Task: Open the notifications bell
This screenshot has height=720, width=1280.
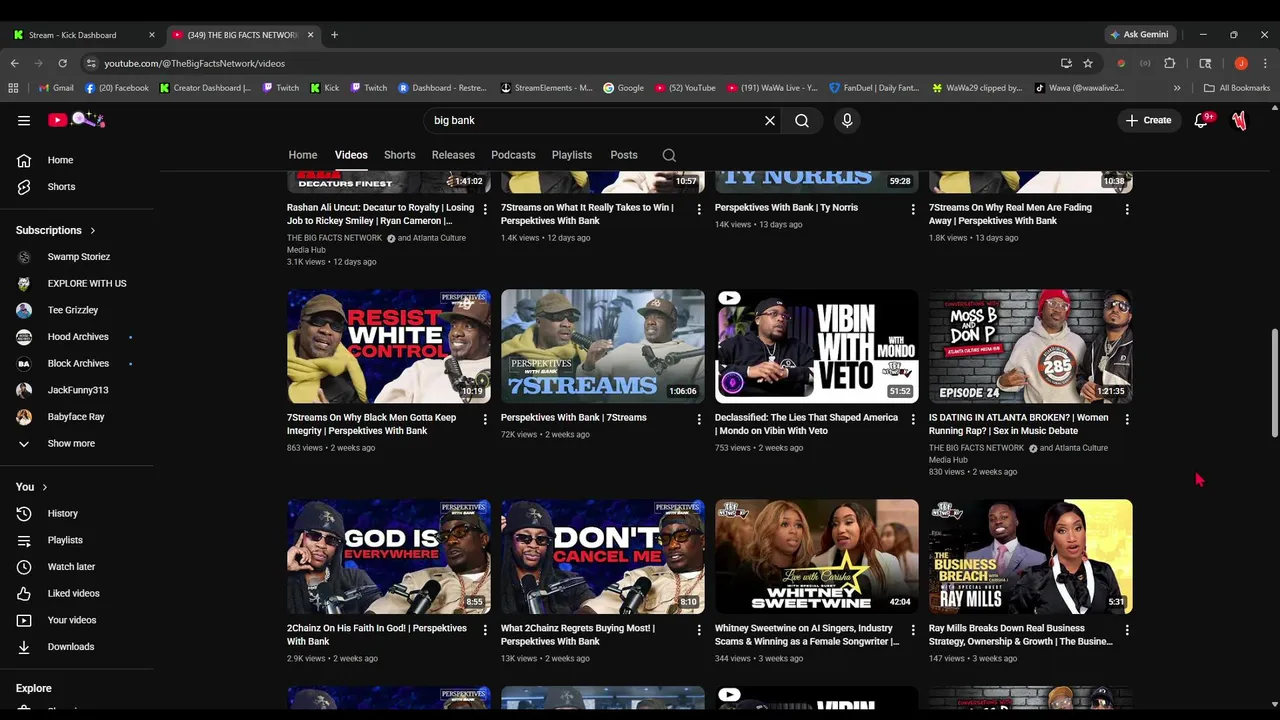Action: click(1202, 120)
